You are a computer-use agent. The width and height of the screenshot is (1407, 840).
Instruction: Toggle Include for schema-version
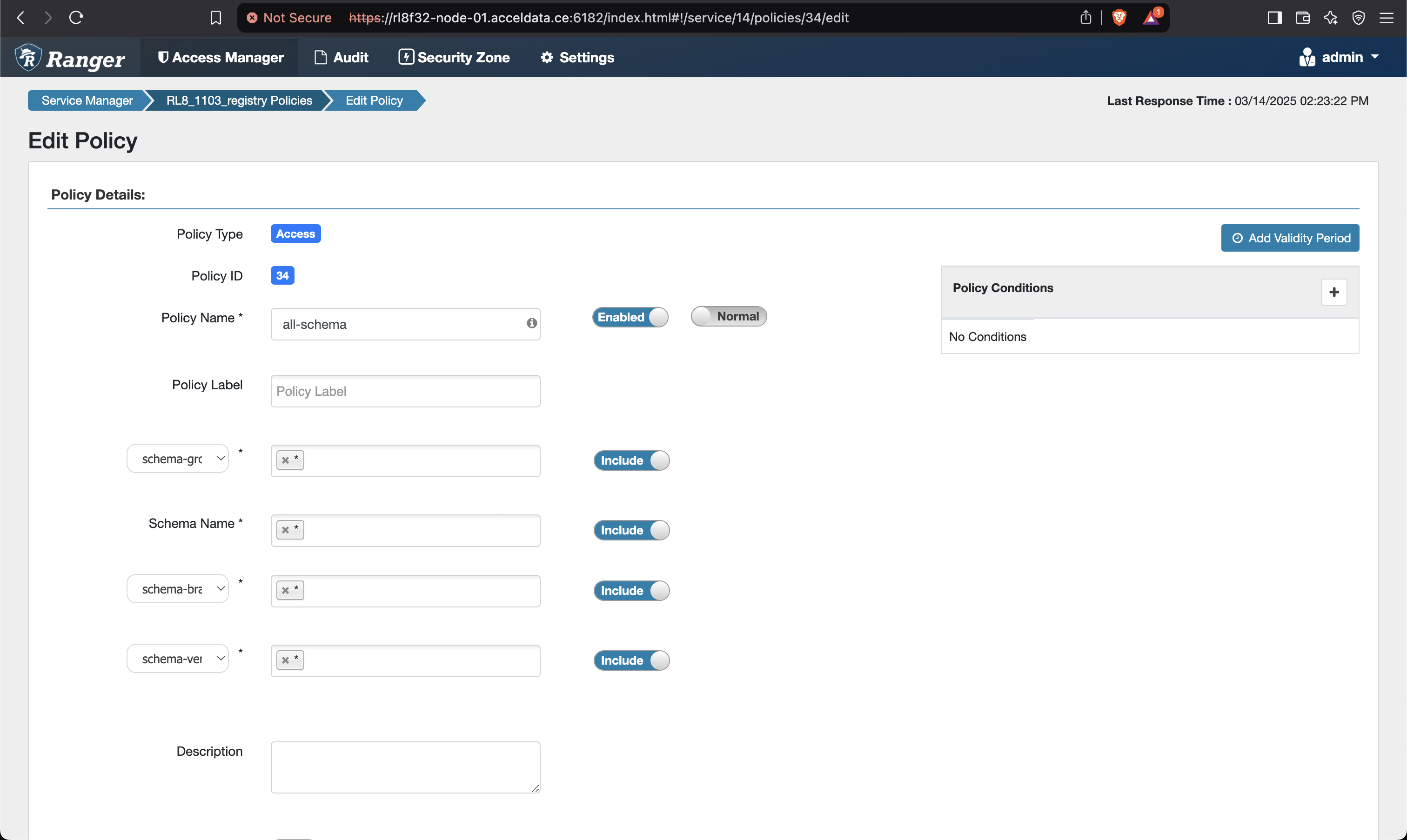click(631, 660)
